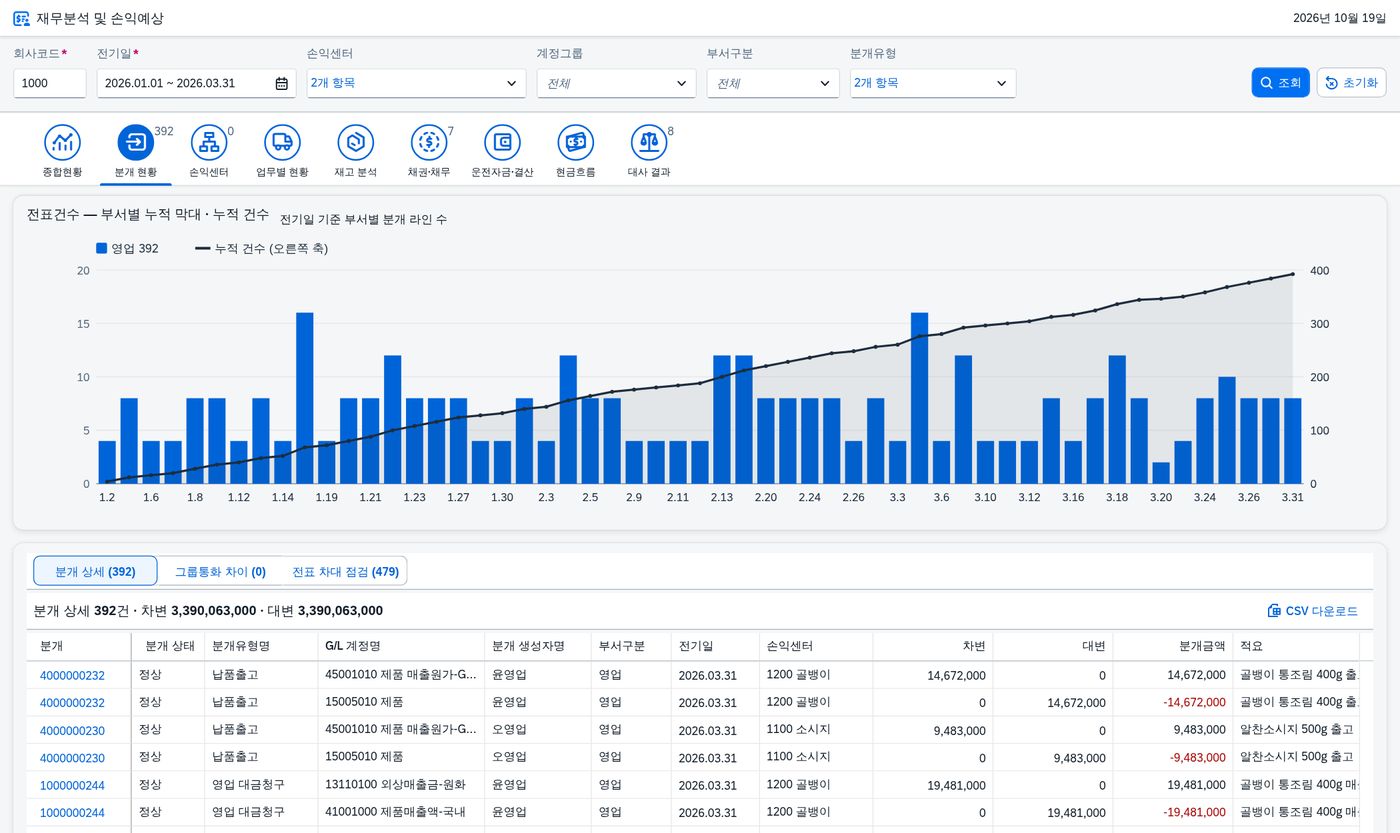
Task: Open the 손익센터 hierarchy icon
Action: pyautogui.click(x=209, y=143)
